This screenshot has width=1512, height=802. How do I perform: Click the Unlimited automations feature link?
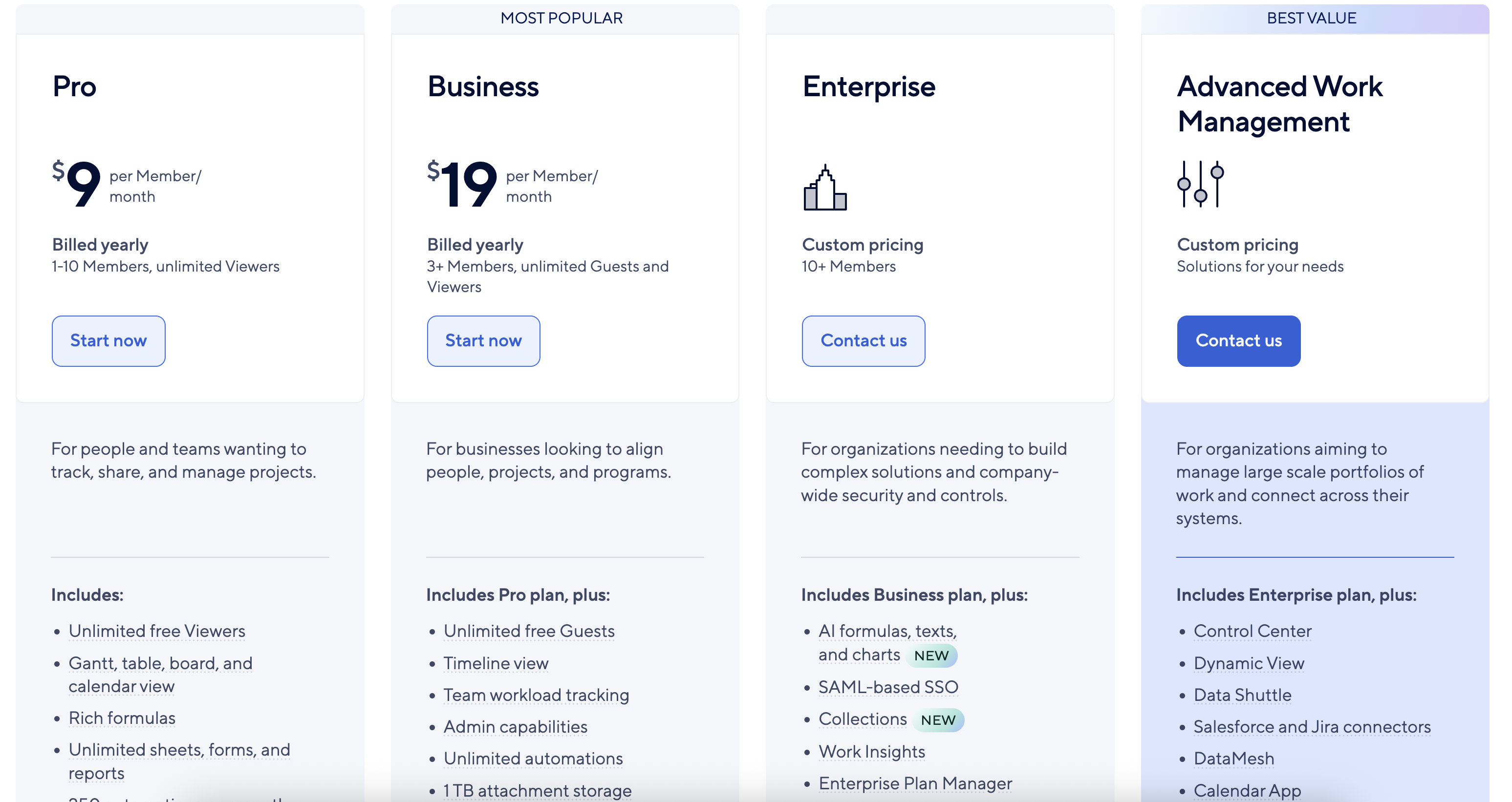point(533,758)
